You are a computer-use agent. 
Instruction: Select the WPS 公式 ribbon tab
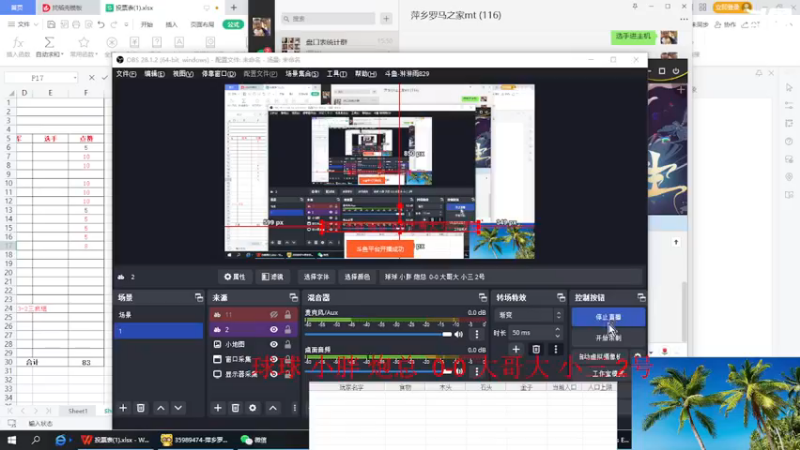click(x=233, y=24)
